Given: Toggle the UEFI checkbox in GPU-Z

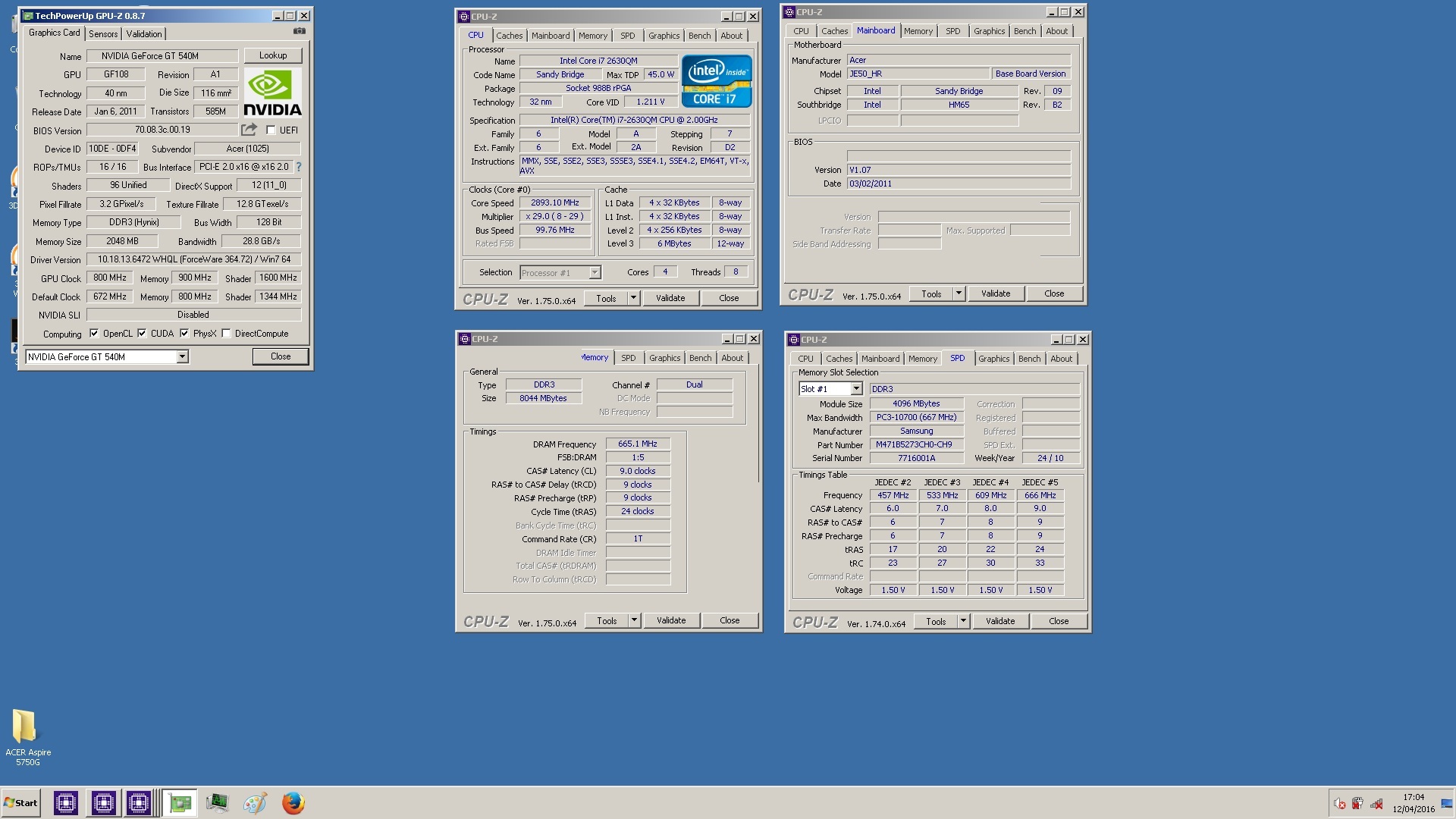Looking at the screenshot, I should click(271, 130).
